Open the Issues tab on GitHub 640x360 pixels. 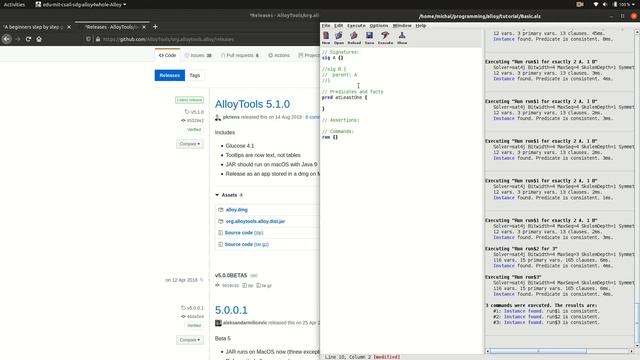pyautogui.click(x=198, y=55)
